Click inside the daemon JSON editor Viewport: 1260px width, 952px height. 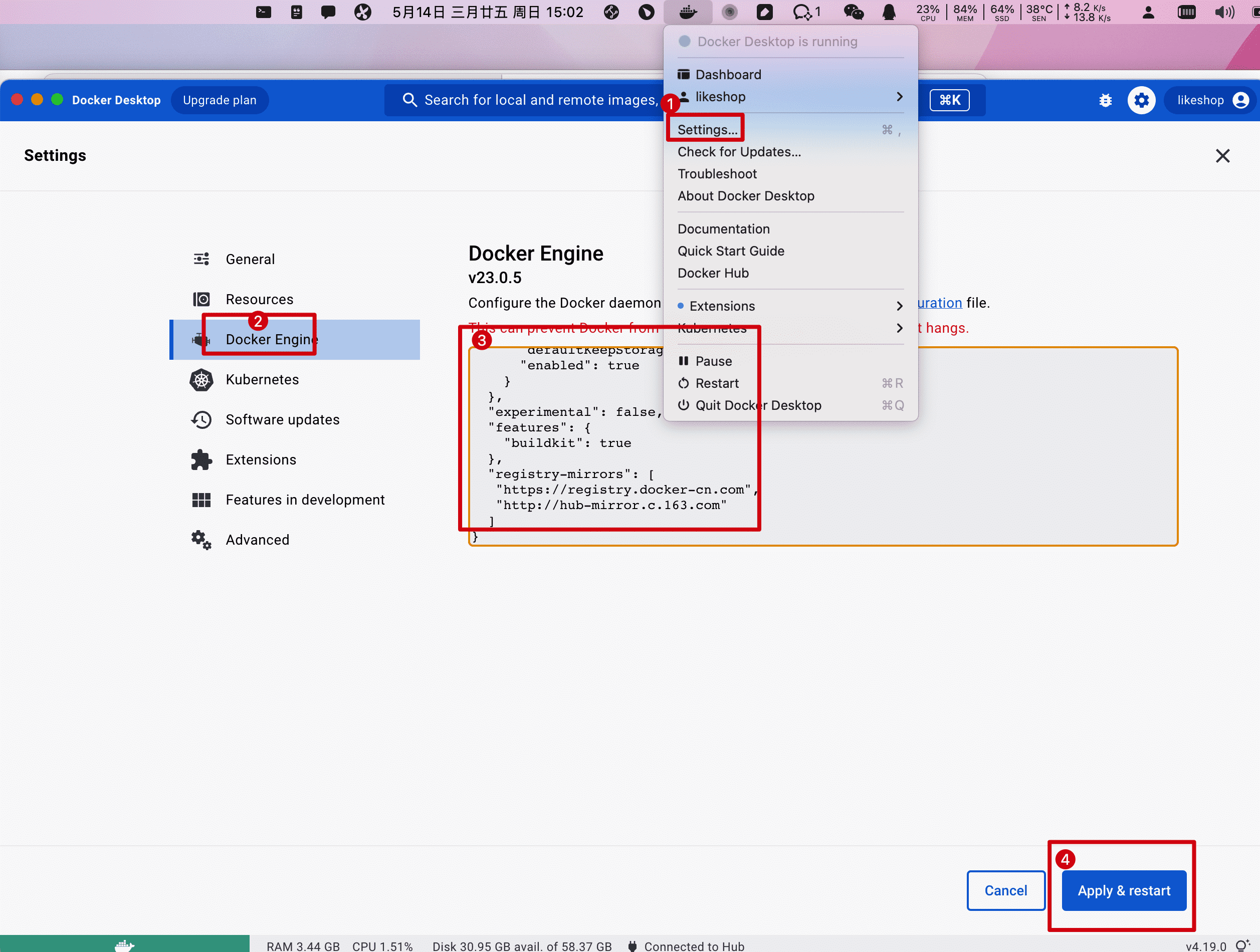pyautogui.click(x=822, y=446)
